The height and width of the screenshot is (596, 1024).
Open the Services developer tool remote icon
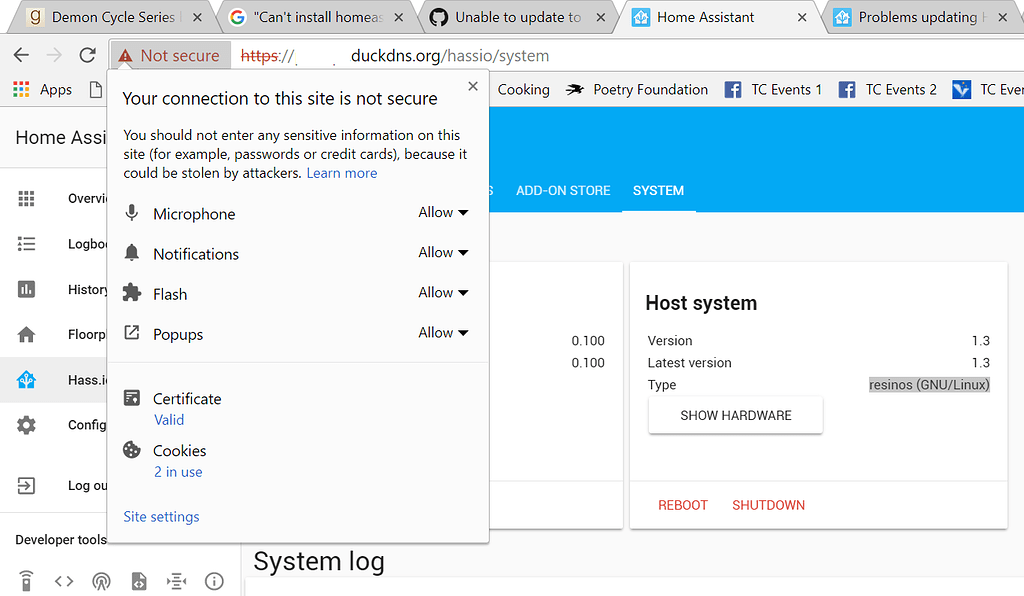tap(27, 581)
